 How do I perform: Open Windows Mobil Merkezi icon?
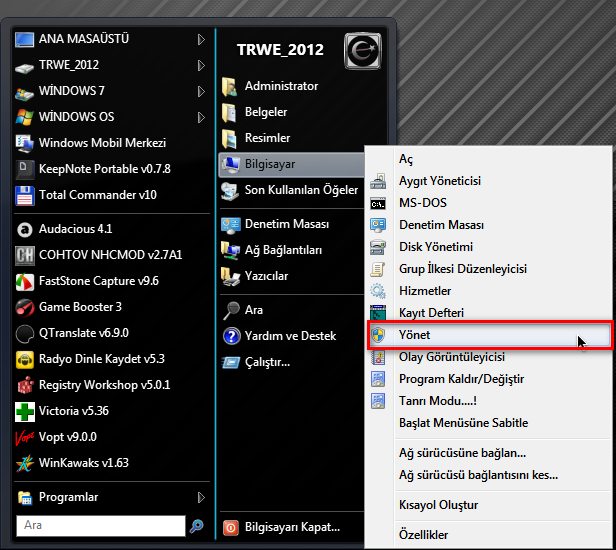pos(24,143)
